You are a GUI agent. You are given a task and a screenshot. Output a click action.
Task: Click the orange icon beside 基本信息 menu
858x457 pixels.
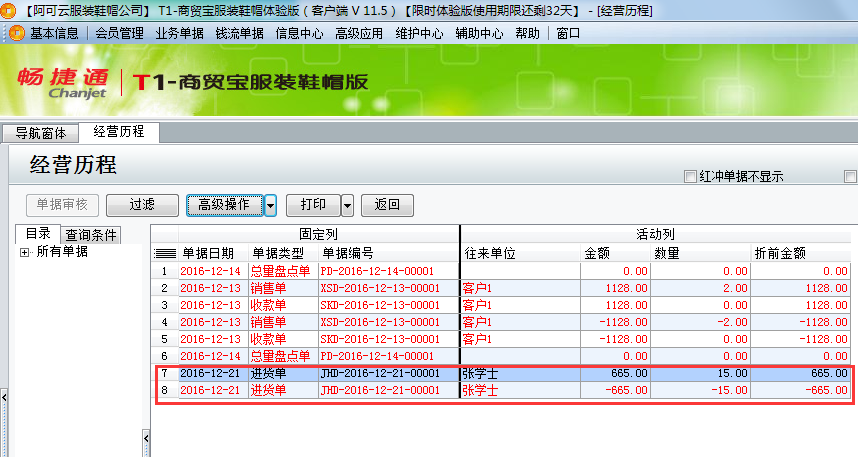pyautogui.click(x=17, y=33)
